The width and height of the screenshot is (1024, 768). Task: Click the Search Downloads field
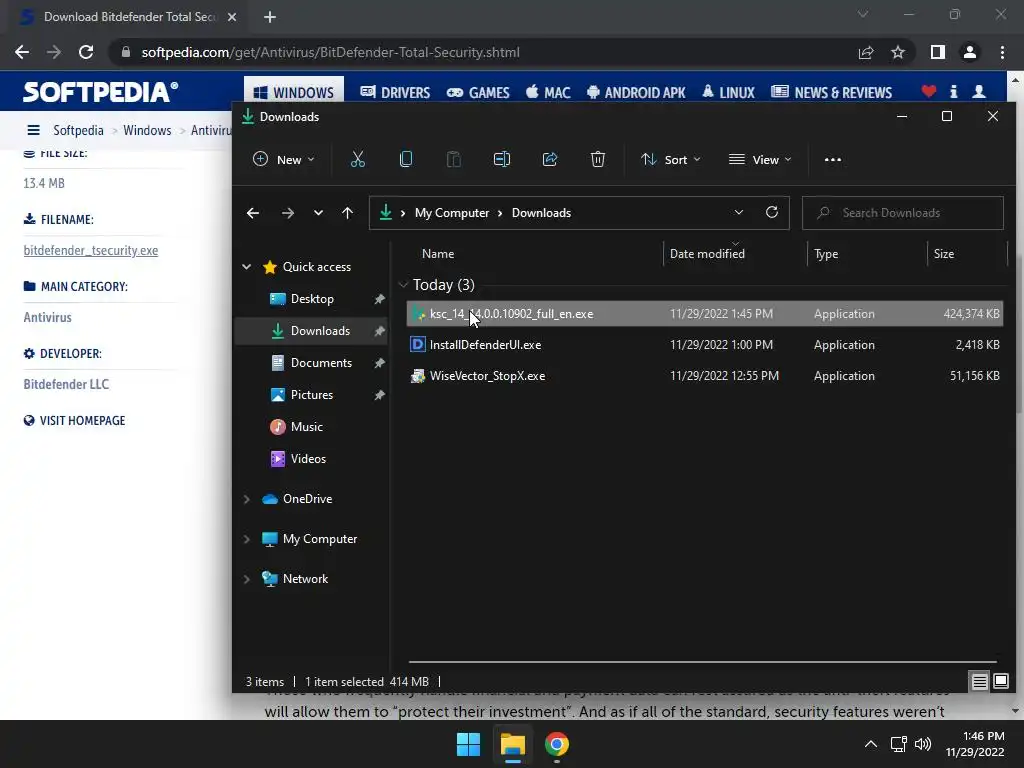click(903, 213)
